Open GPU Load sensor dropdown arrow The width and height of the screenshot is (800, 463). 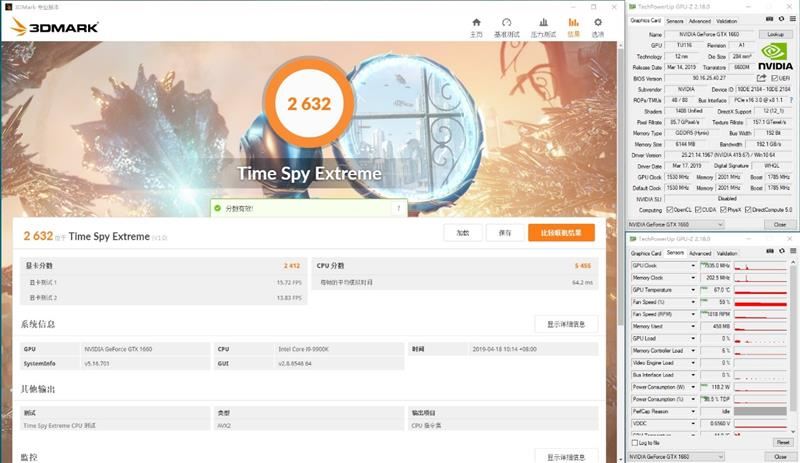tap(693, 338)
